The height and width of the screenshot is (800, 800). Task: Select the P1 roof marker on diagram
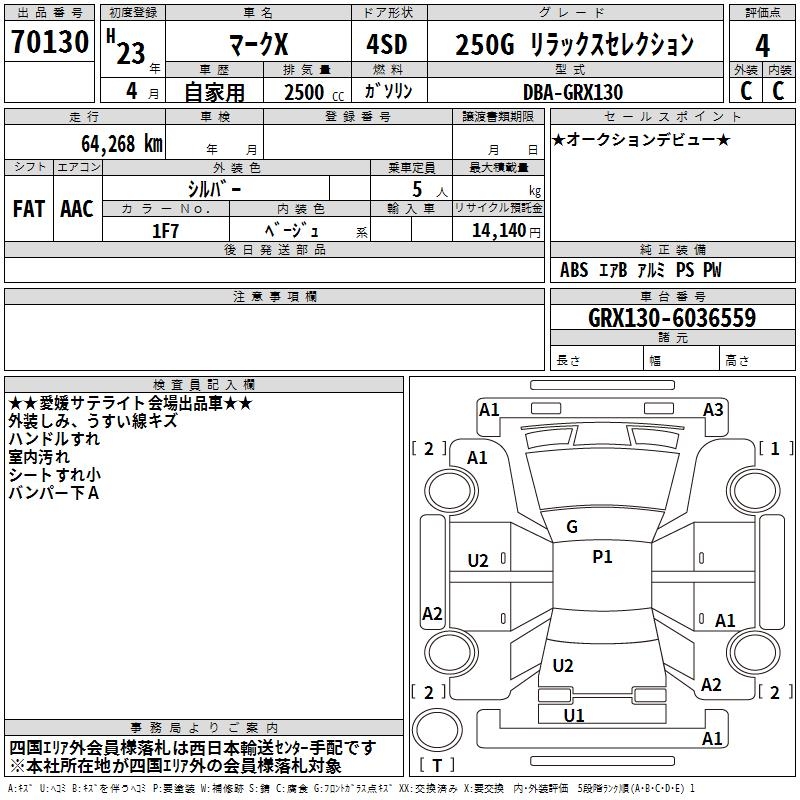(x=602, y=557)
